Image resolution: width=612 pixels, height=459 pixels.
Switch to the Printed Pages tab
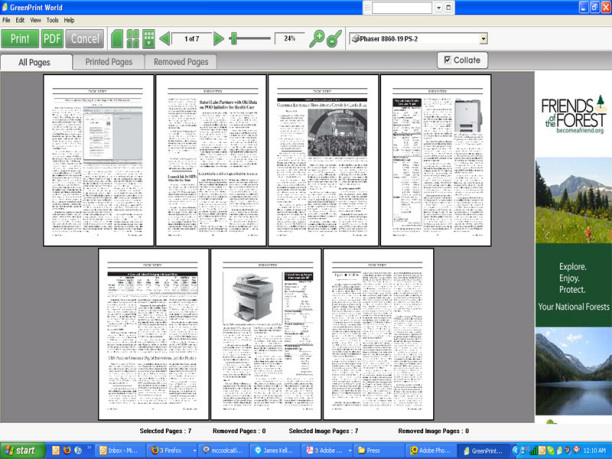click(x=108, y=62)
